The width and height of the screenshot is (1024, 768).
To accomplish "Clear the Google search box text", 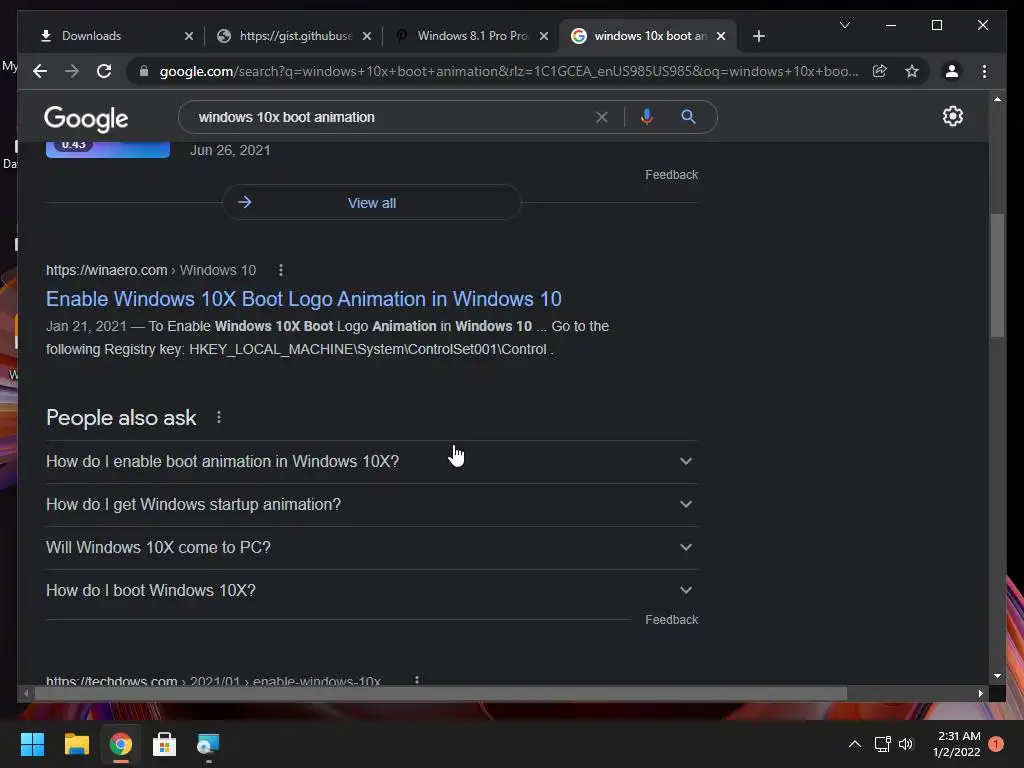I will tap(601, 117).
